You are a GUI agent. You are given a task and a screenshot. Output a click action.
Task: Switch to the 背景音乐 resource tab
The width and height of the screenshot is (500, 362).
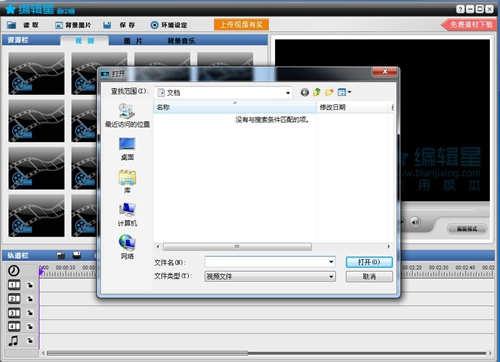[181, 41]
